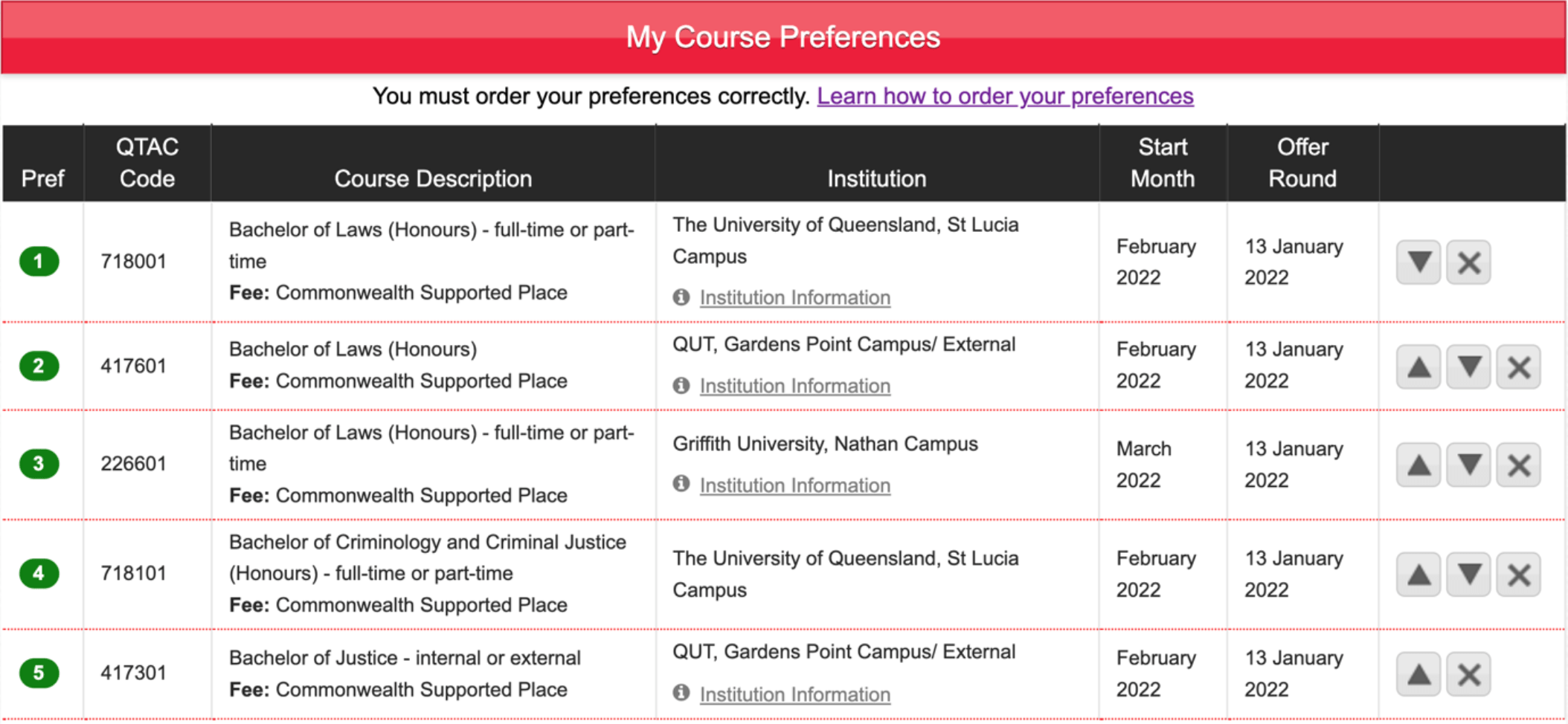Viewport: 1568px width, 724px height.
Task: Click the green preference 1 number badge
Action: 39,262
